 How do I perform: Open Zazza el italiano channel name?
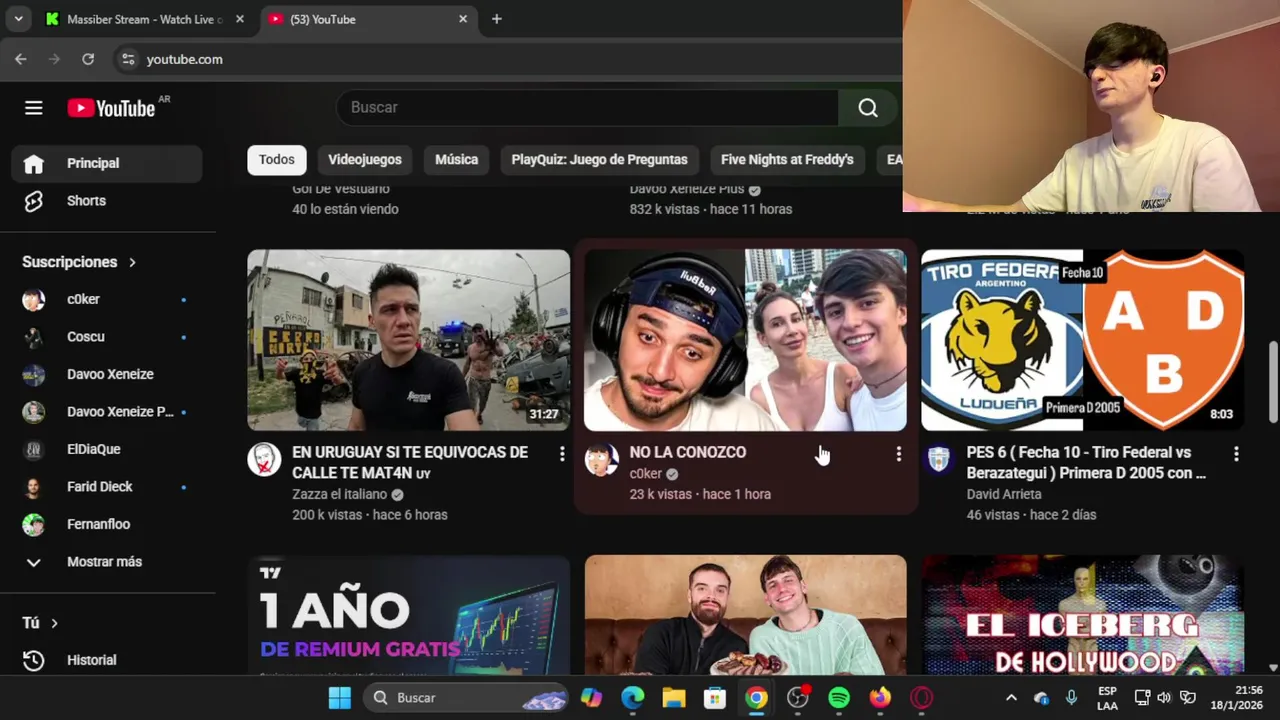340,494
